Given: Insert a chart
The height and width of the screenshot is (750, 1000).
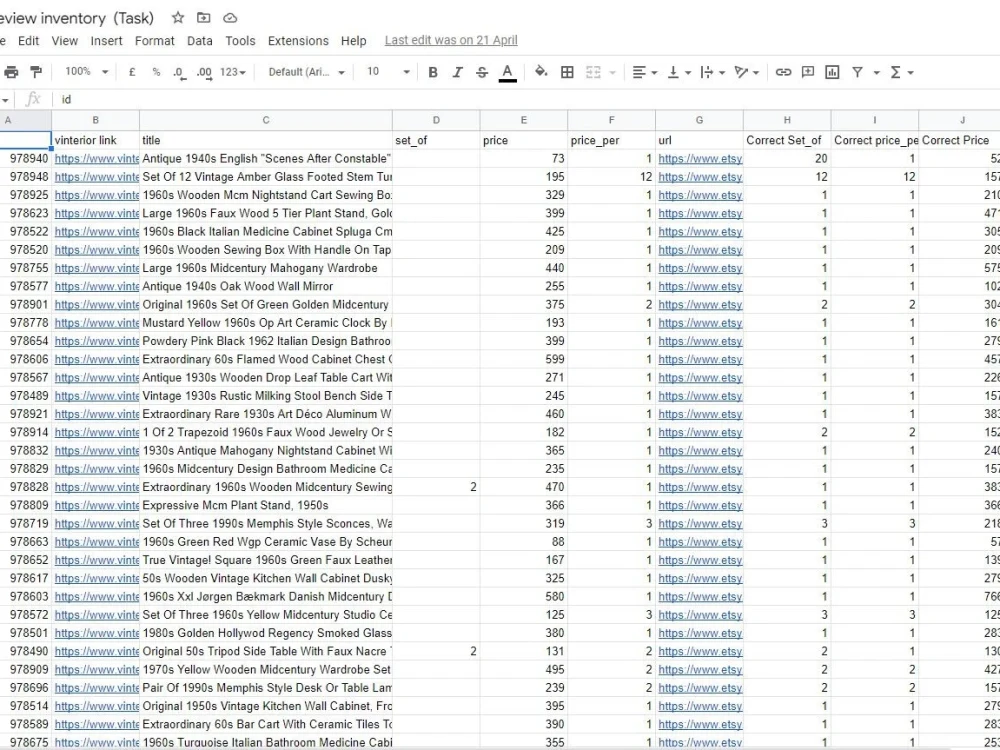Looking at the screenshot, I should (x=832, y=72).
